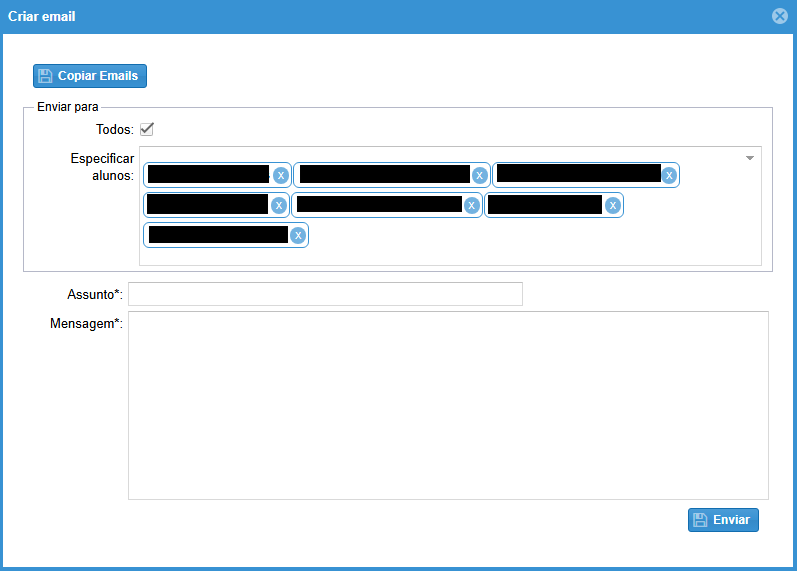This screenshot has width=797, height=571.
Task: Select the first student chip in top row
Action: click(208, 175)
